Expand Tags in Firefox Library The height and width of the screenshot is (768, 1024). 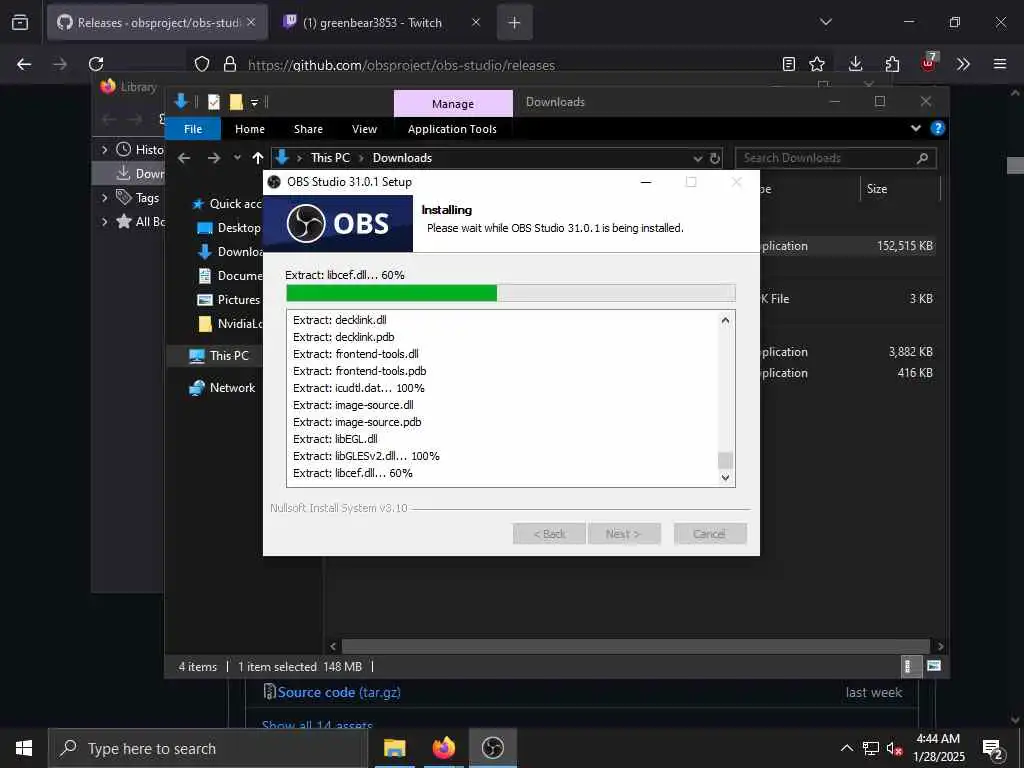pyautogui.click(x=104, y=197)
